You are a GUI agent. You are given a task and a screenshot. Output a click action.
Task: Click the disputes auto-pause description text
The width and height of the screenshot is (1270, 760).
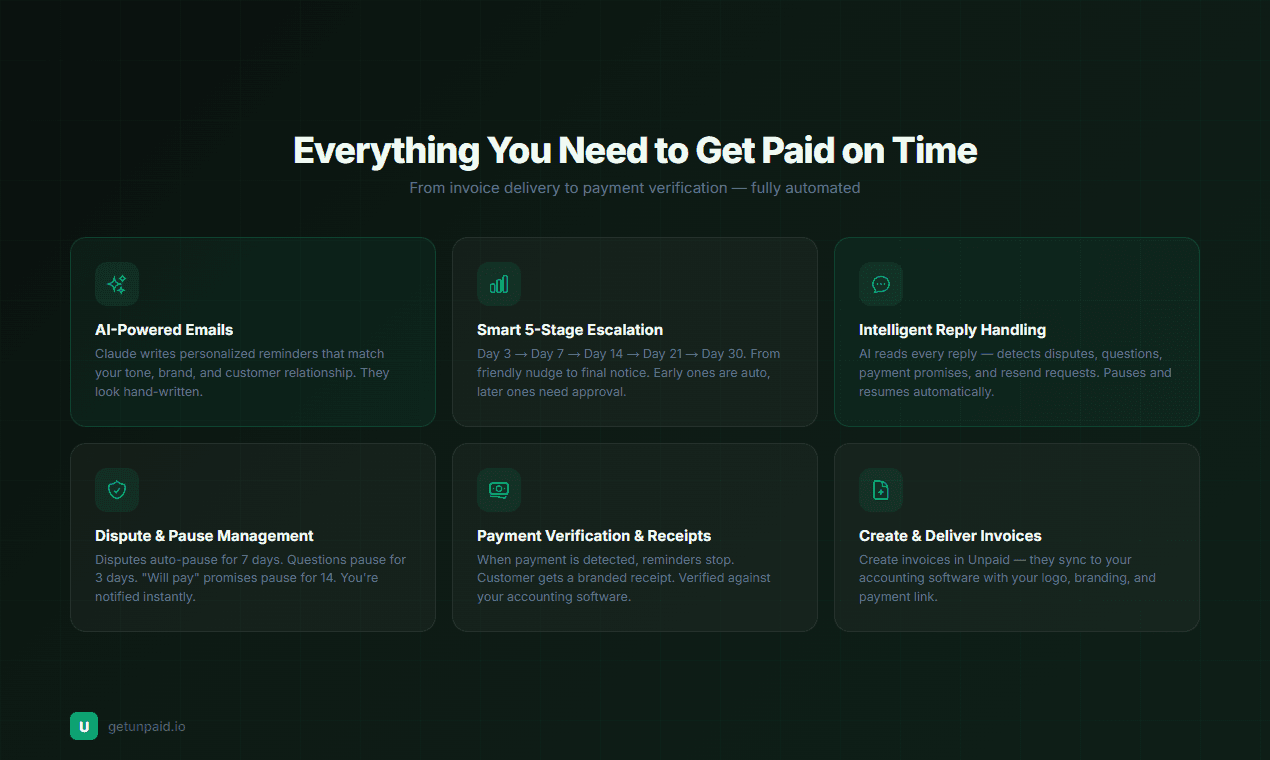click(x=250, y=578)
